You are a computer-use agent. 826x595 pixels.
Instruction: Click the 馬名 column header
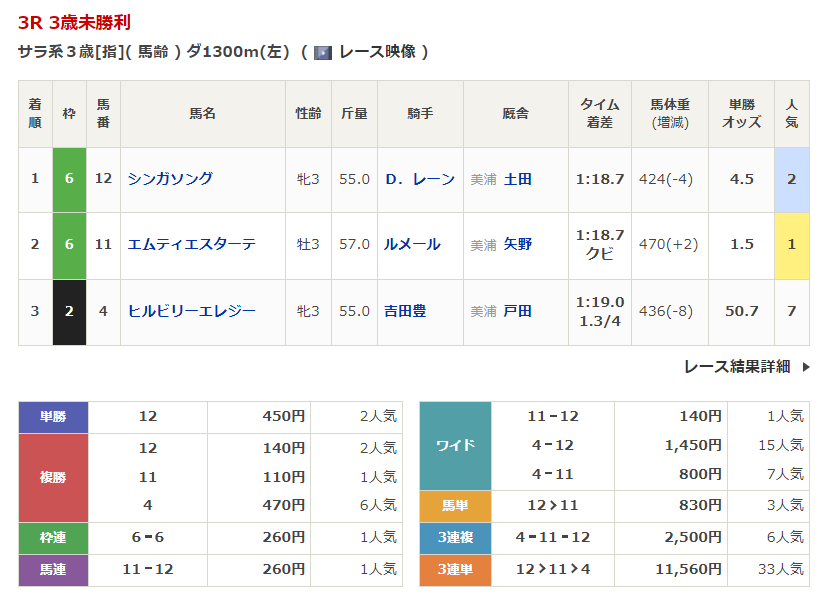click(x=202, y=113)
